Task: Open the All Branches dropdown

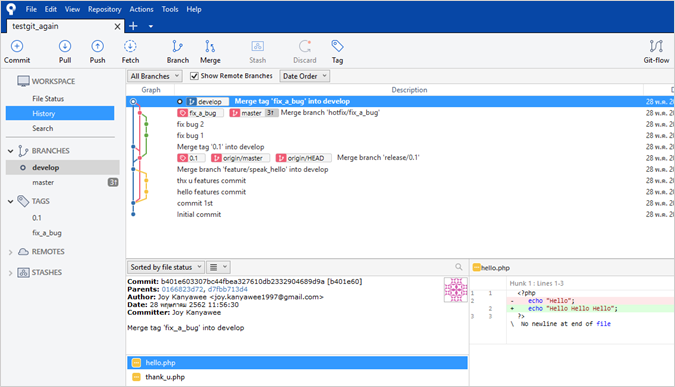Action: (x=155, y=76)
